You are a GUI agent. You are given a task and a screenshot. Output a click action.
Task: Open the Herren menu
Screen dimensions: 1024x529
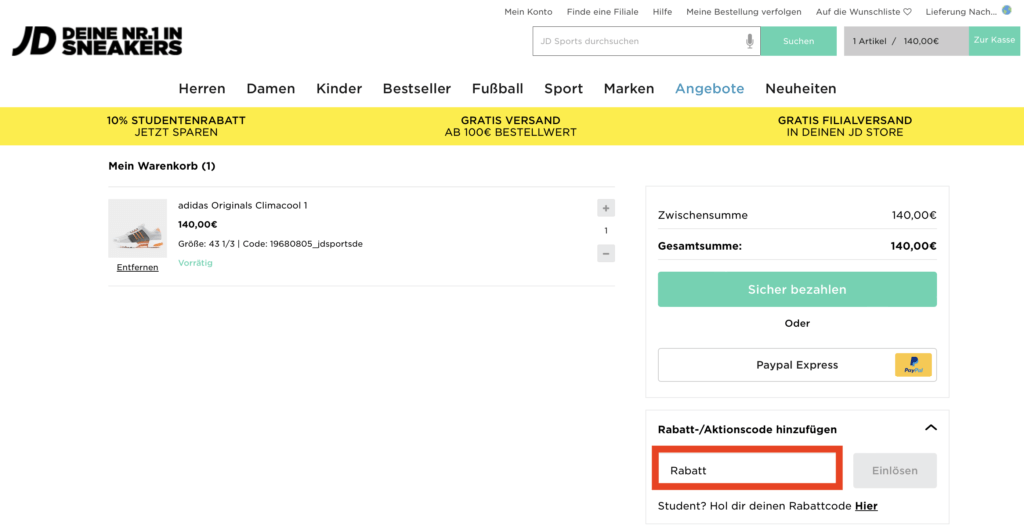pyautogui.click(x=202, y=89)
